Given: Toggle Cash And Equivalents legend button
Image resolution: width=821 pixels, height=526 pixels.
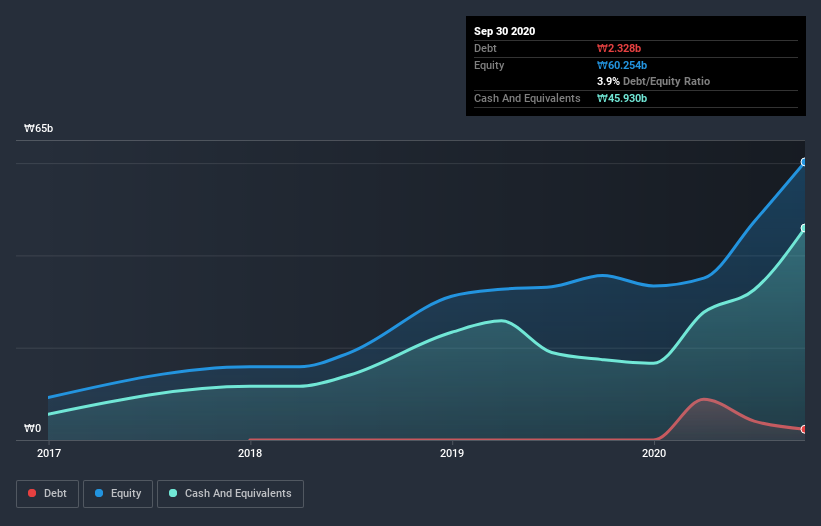Looking at the screenshot, I should 230,494.
